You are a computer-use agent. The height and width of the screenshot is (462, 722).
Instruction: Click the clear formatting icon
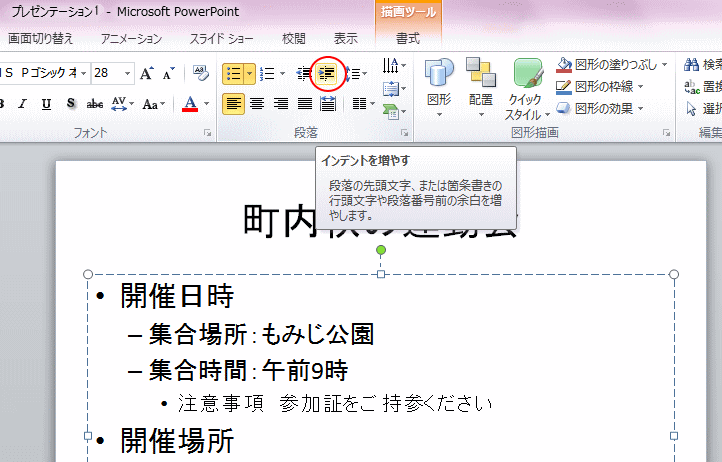click(201, 73)
